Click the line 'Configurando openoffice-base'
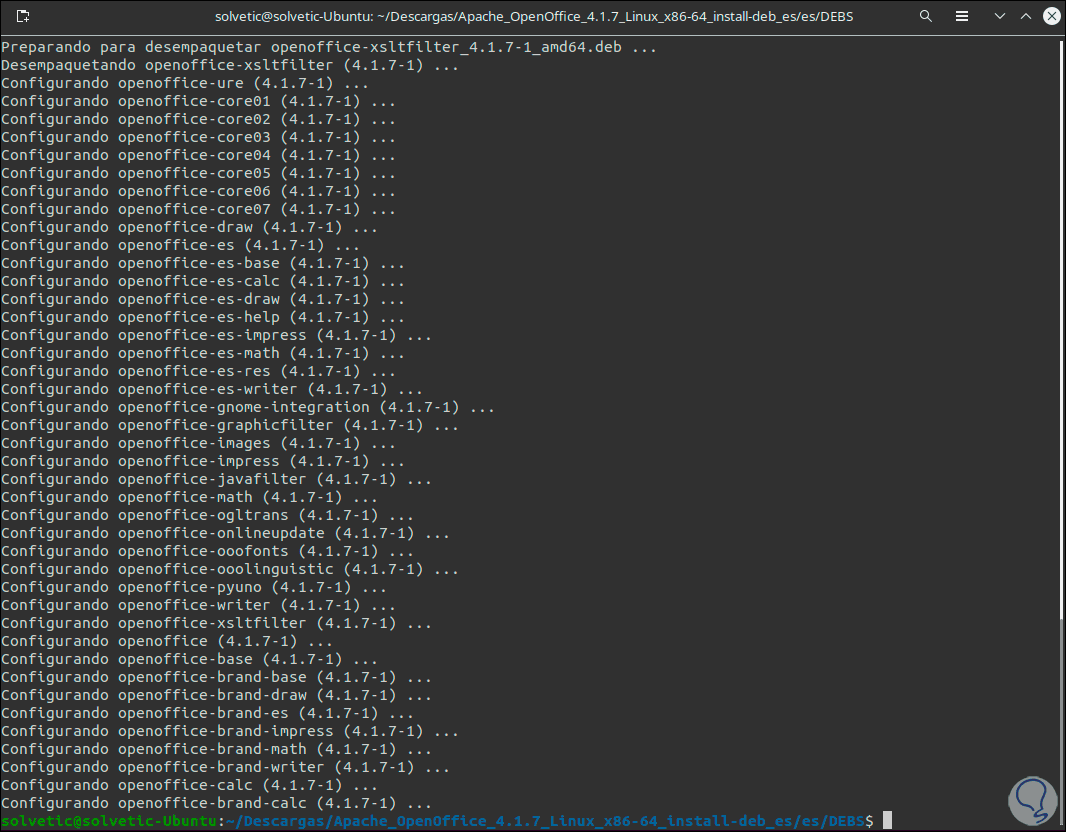The width and height of the screenshot is (1066, 832). [x=190, y=659]
